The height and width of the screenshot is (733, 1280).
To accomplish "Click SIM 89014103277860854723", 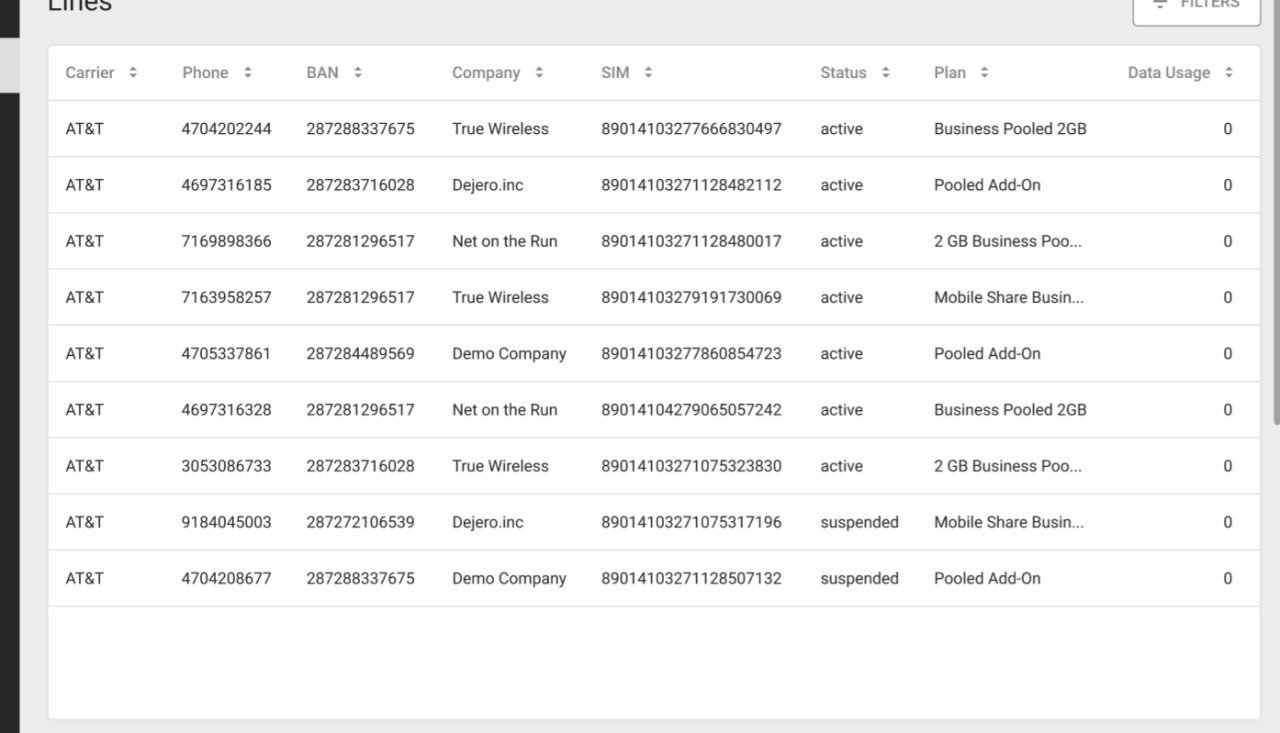I will (691, 353).
